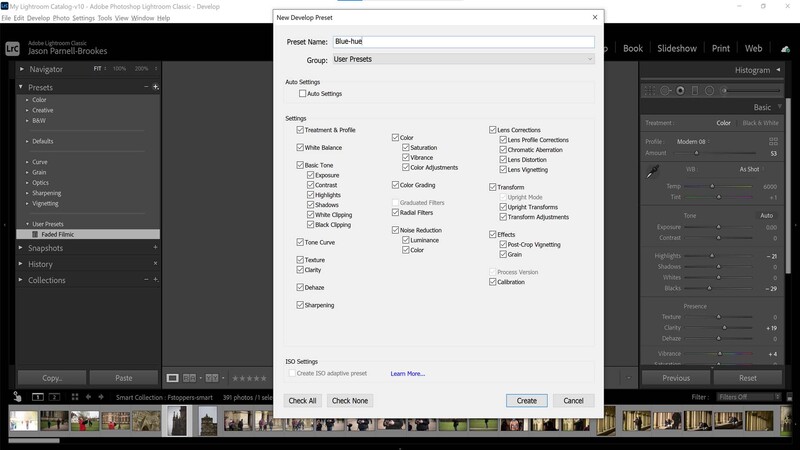Click the Check None button
Image resolution: width=800 pixels, height=450 pixels.
350,401
